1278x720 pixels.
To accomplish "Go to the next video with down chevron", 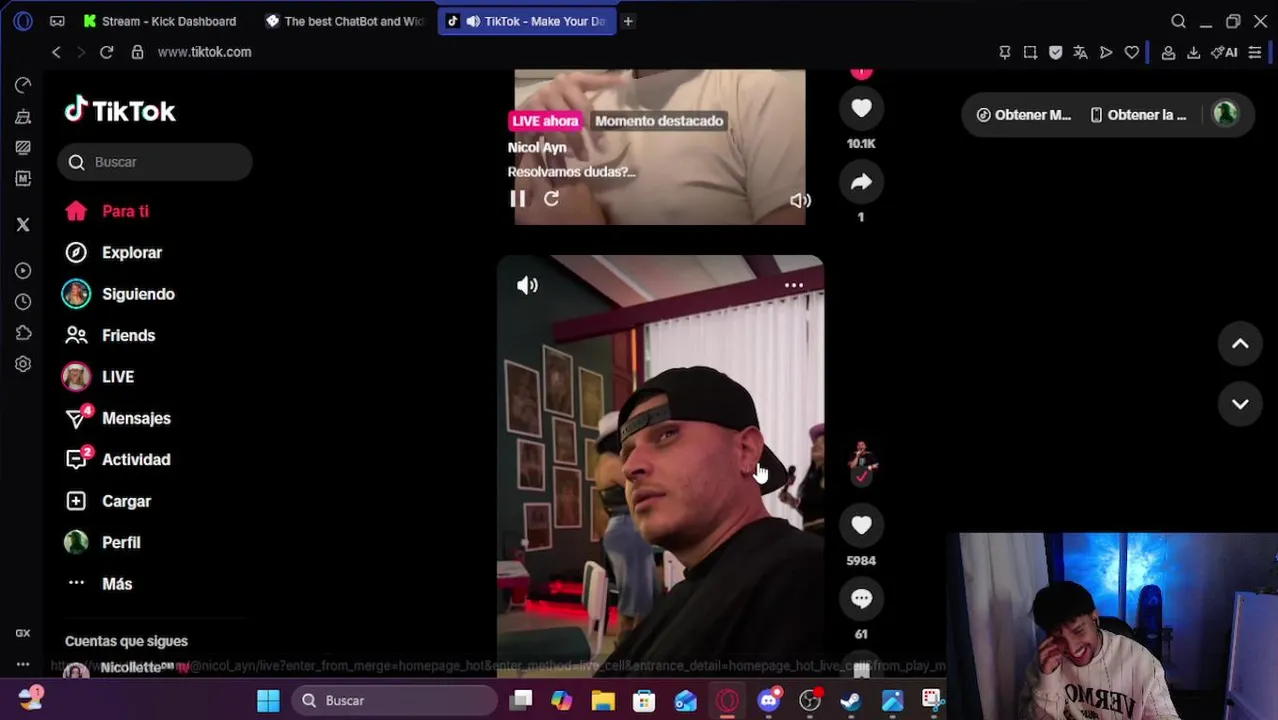I will 1240,403.
